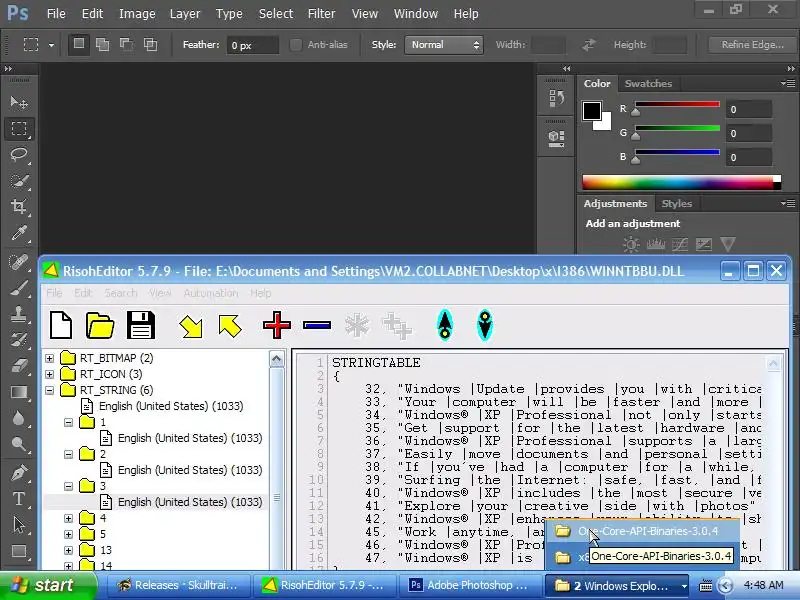Open Photoshop's Filter menu

[321, 14]
